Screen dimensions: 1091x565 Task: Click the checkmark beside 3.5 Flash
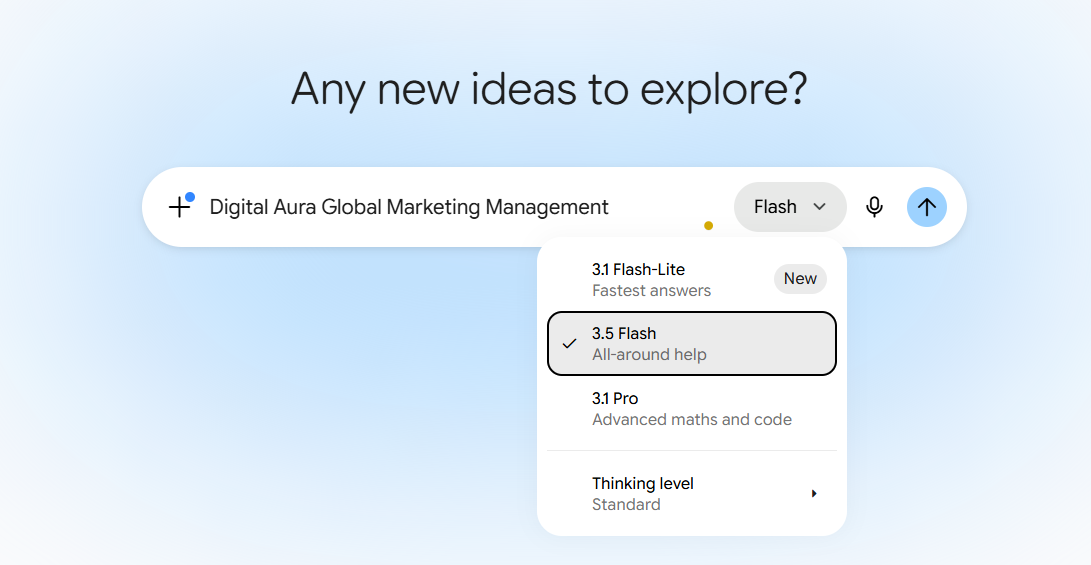tap(569, 344)
